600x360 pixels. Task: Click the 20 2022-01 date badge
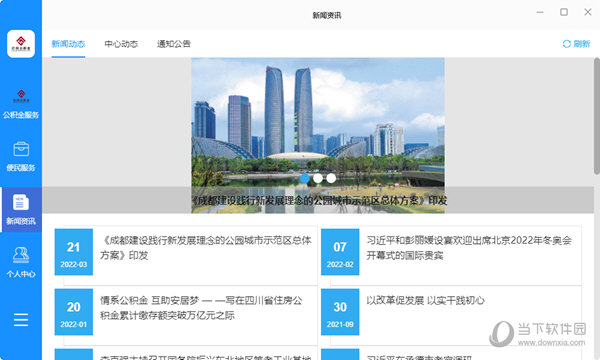(74, 312)
